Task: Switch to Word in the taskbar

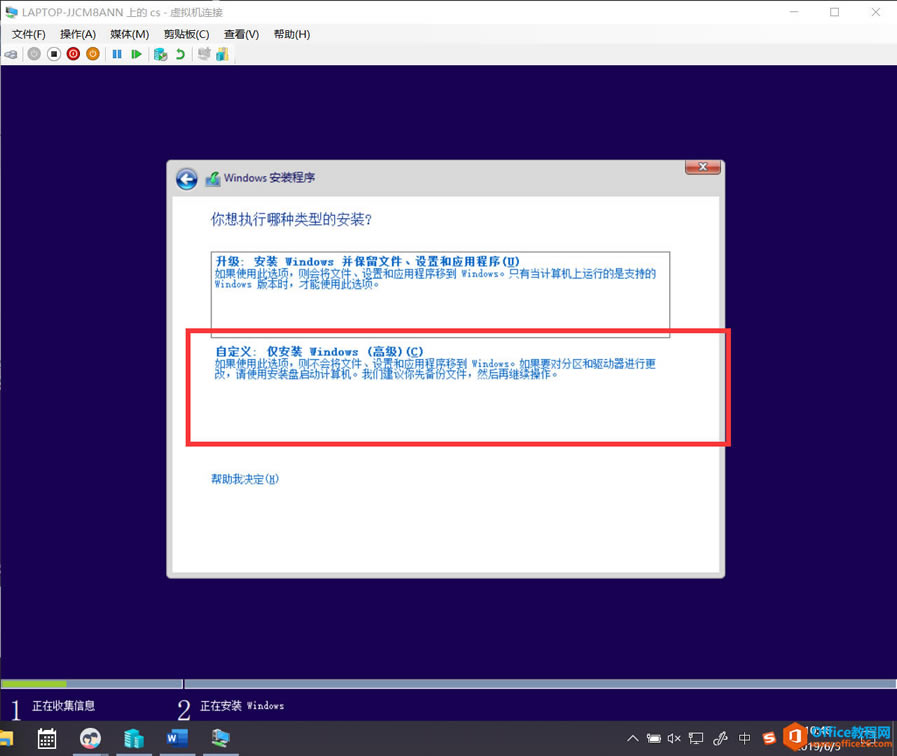Action: click(x=177, y=738)
